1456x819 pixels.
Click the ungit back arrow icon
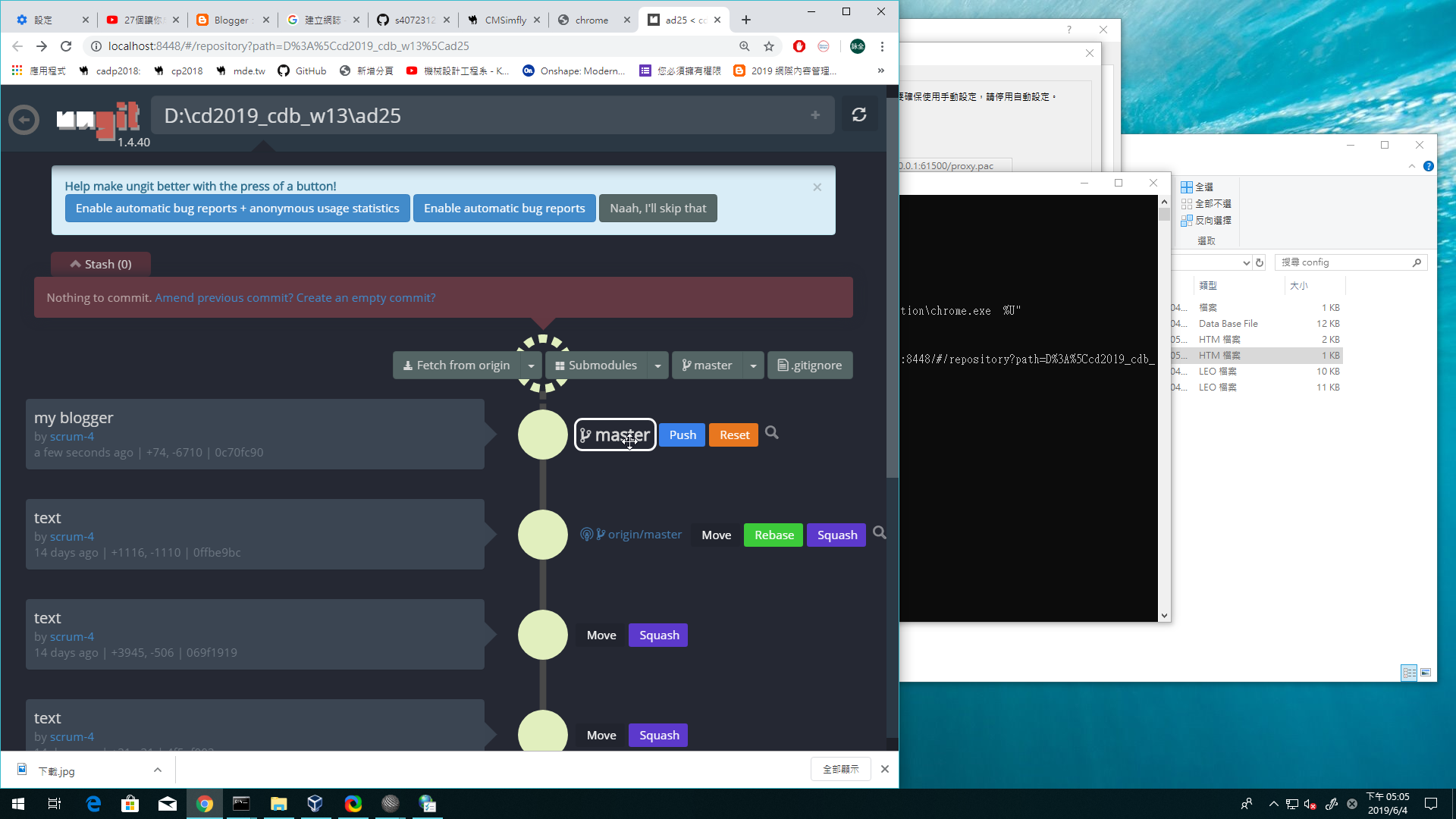[x=24, y=119]
